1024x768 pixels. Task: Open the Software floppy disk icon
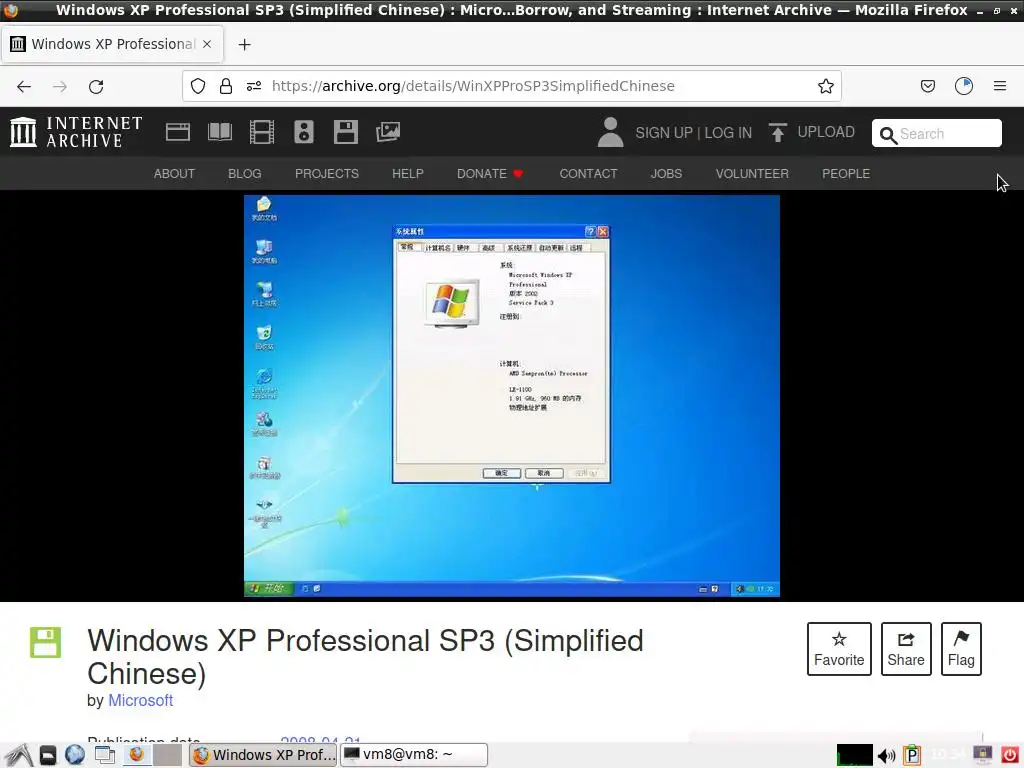[x=345, y=132]
